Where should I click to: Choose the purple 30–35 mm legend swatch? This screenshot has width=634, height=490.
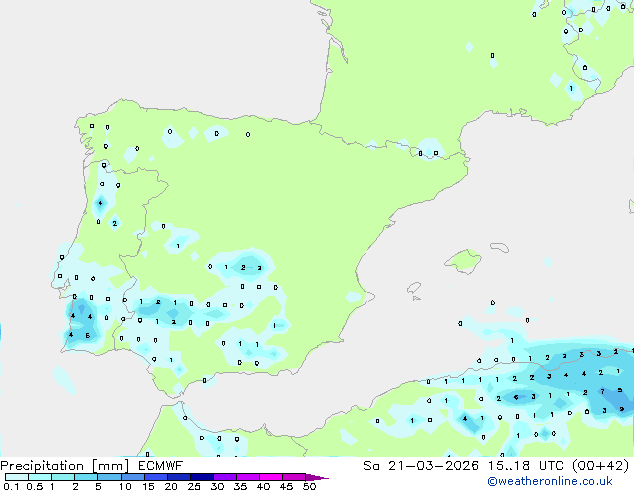point(224,477)
